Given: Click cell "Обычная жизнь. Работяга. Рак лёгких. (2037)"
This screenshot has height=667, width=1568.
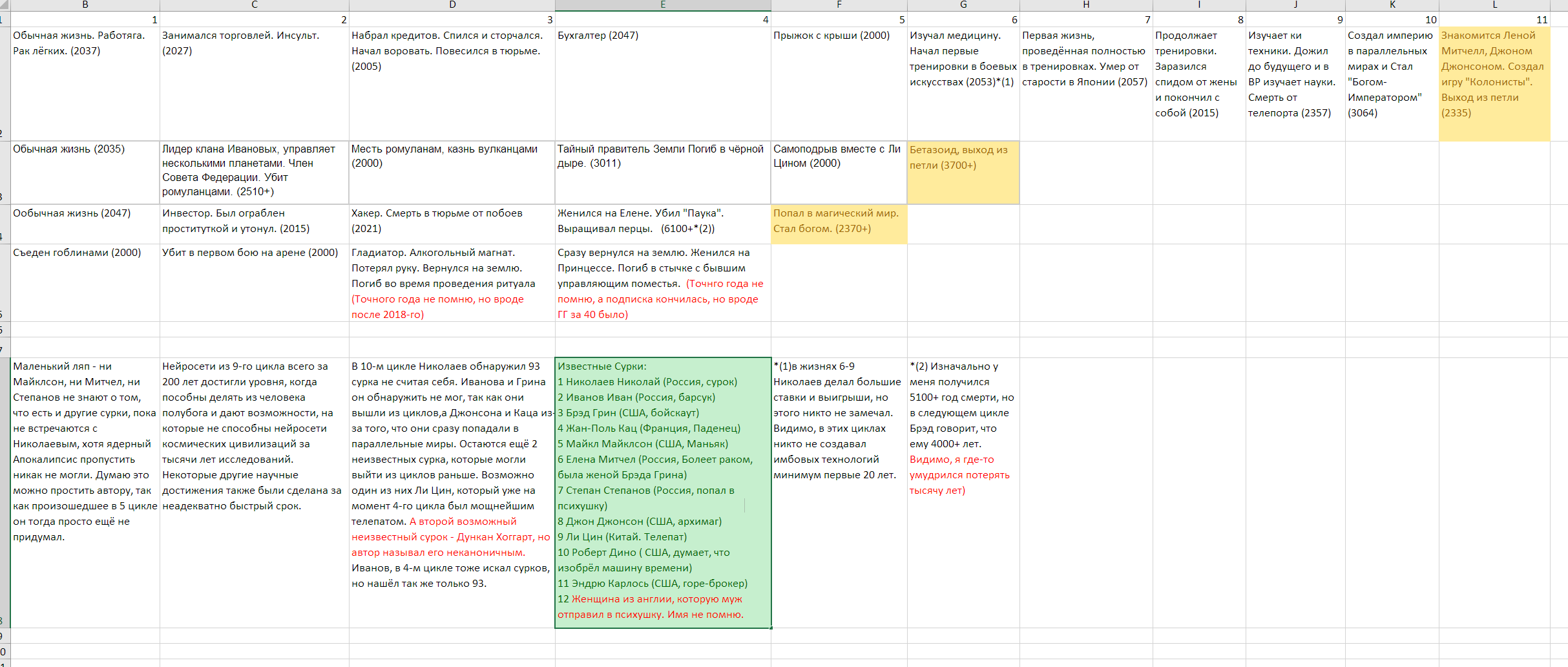Looking at the screenshot, I should tap(85, 84).
